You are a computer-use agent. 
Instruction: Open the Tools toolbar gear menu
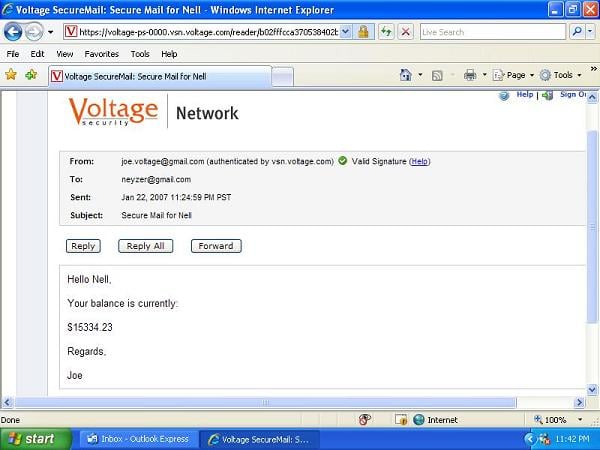pos(561,75)
